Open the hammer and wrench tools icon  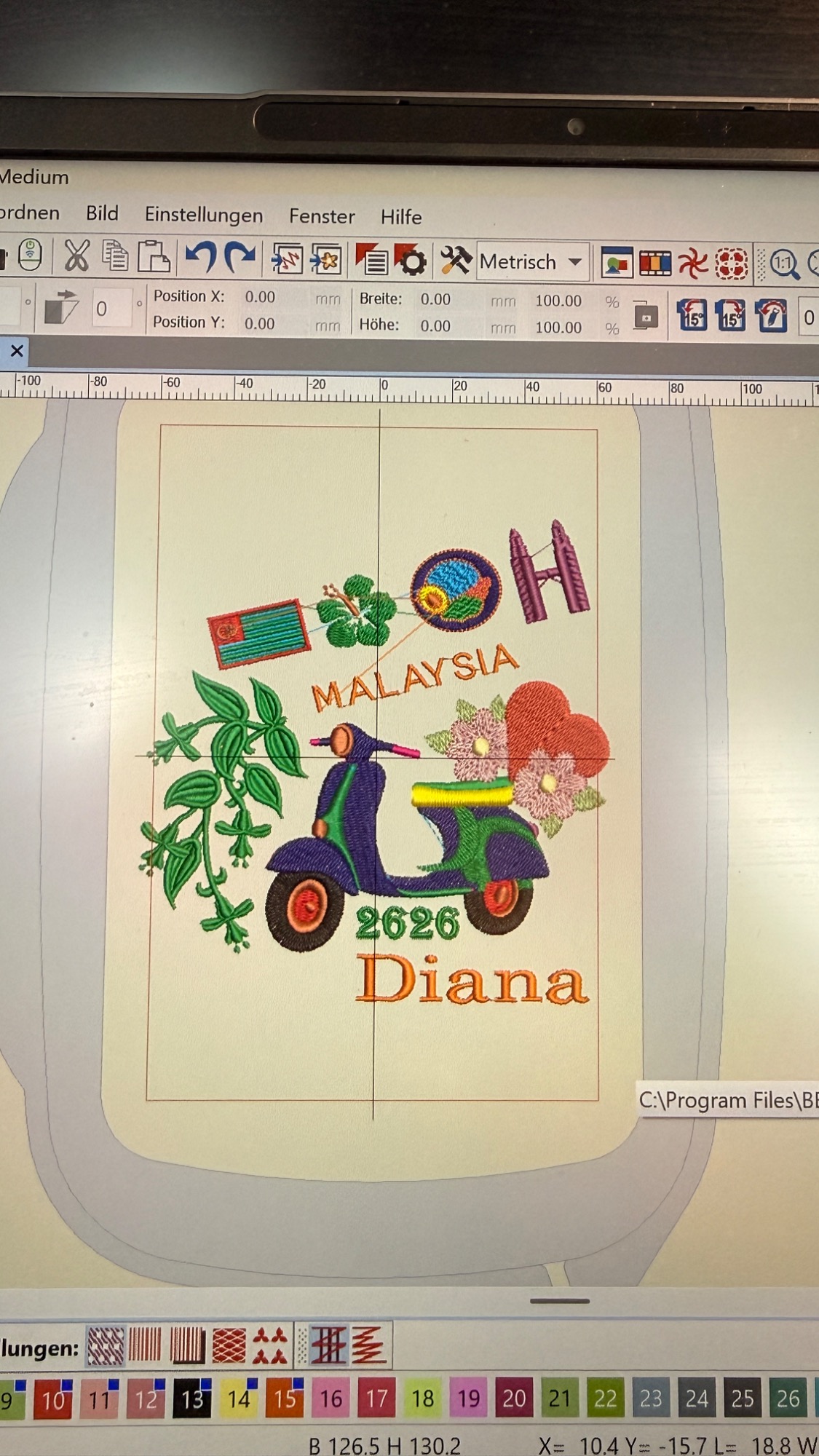pos(456,261)
